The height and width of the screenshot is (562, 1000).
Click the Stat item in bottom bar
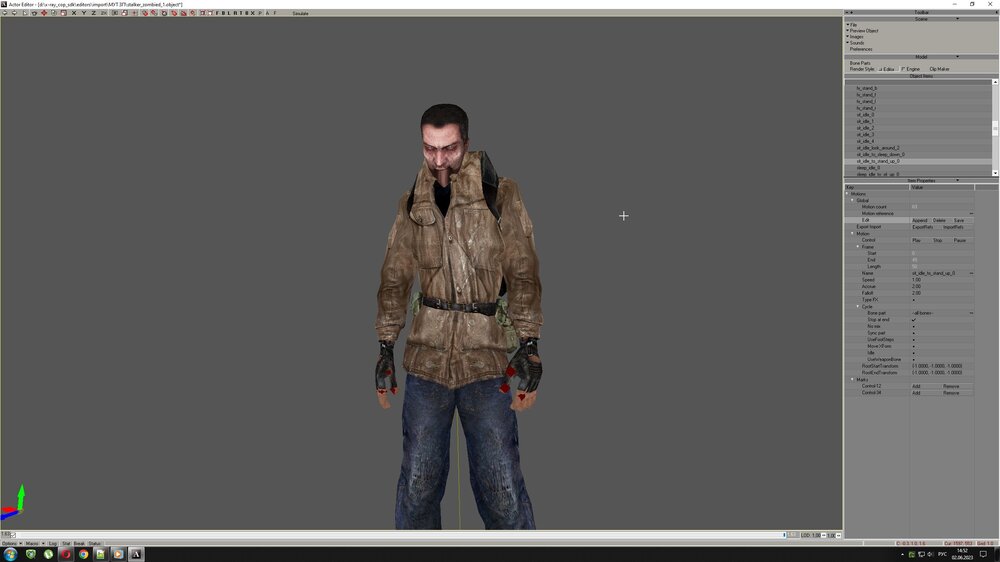(66, 544)
